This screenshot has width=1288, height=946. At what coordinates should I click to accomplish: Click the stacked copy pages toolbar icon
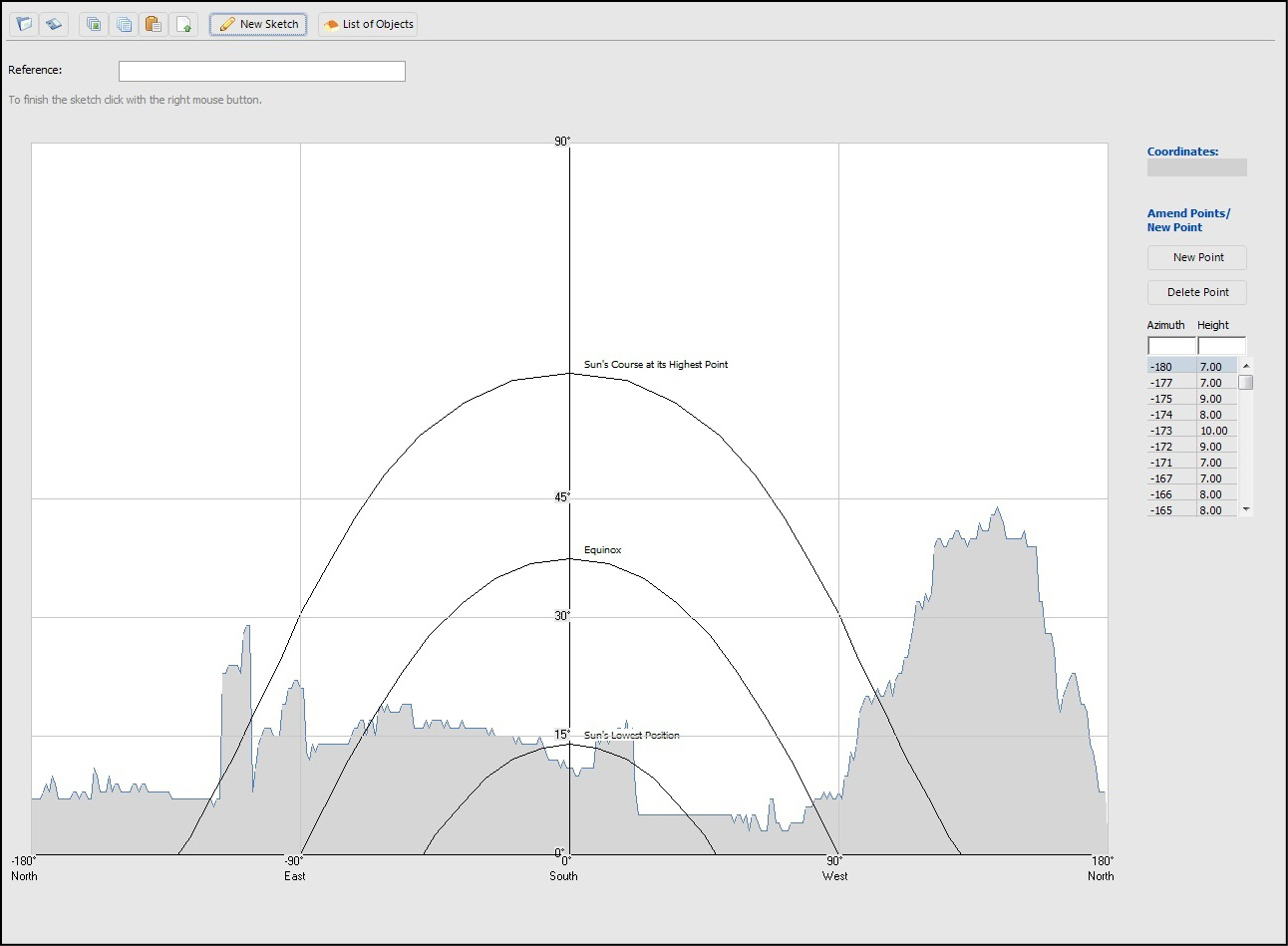pos(124,24)
